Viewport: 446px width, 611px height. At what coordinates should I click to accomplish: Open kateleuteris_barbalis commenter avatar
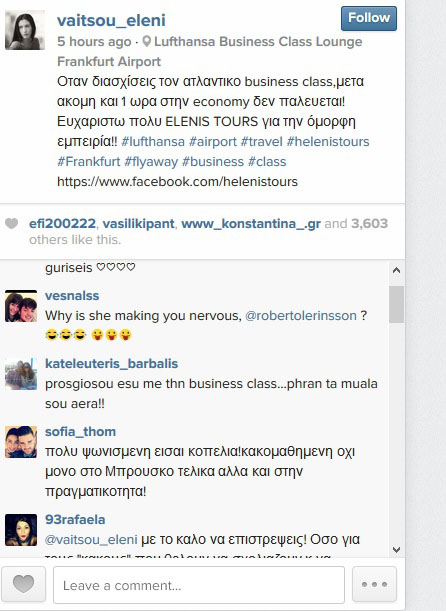[x=21, y=374]
